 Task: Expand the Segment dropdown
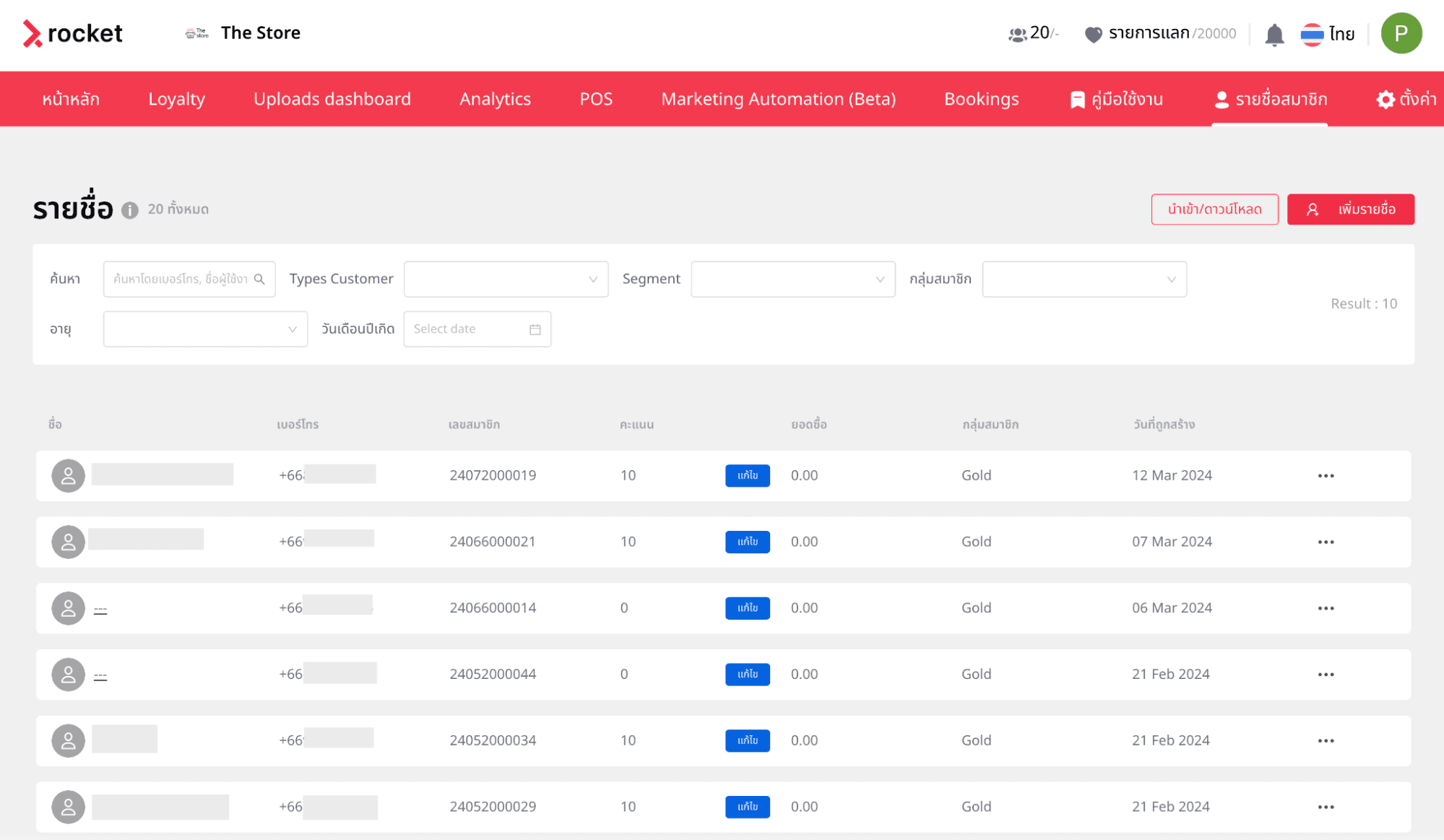[792, 280]
